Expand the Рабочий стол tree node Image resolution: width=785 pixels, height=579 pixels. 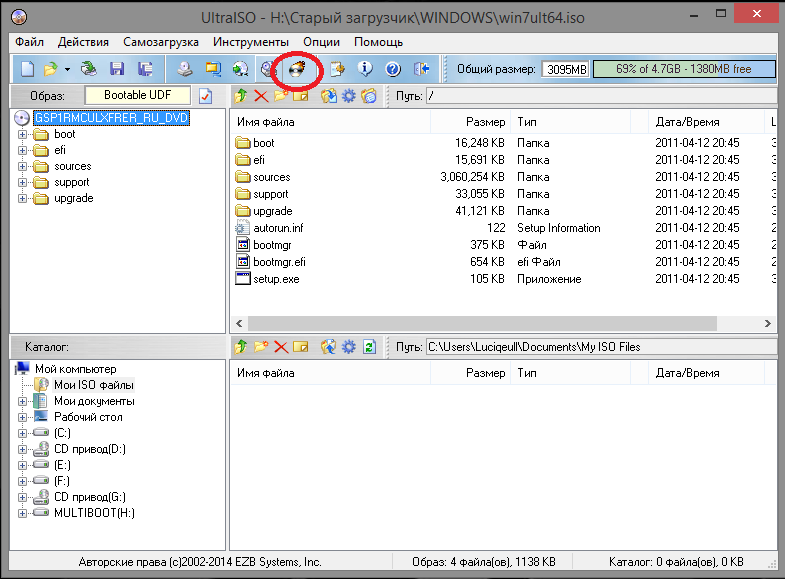pyautogui.click(x=23, y=417)
